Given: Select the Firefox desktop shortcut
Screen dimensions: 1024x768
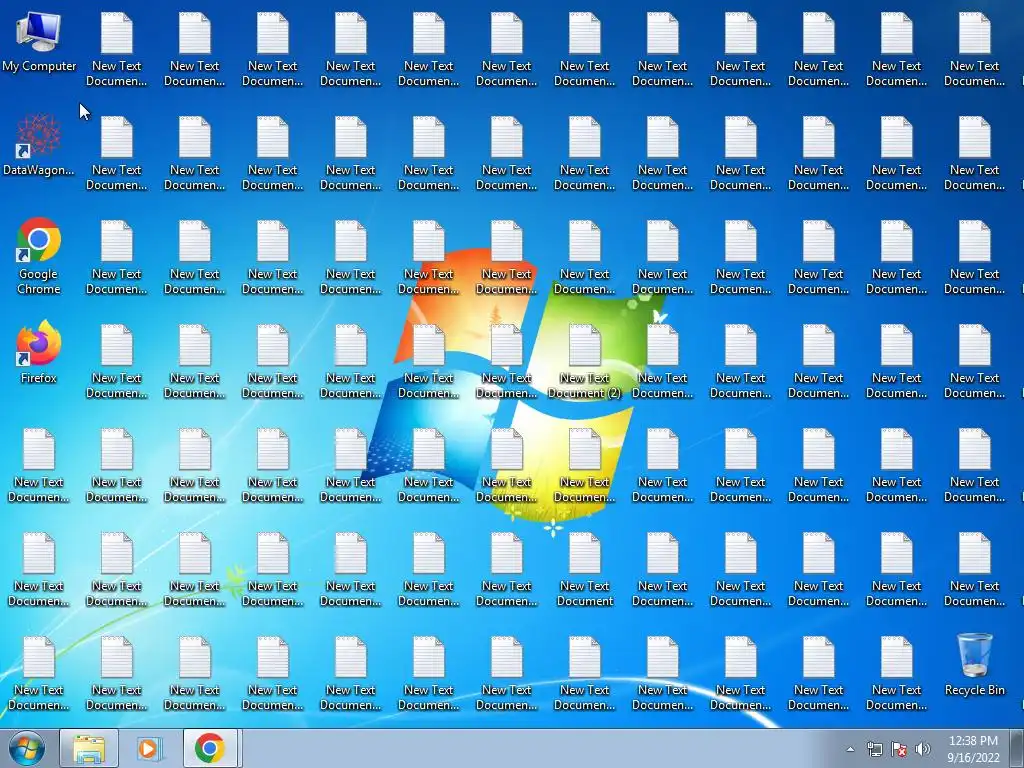Looking at the screenshot, I should click(x=39, y=353).
